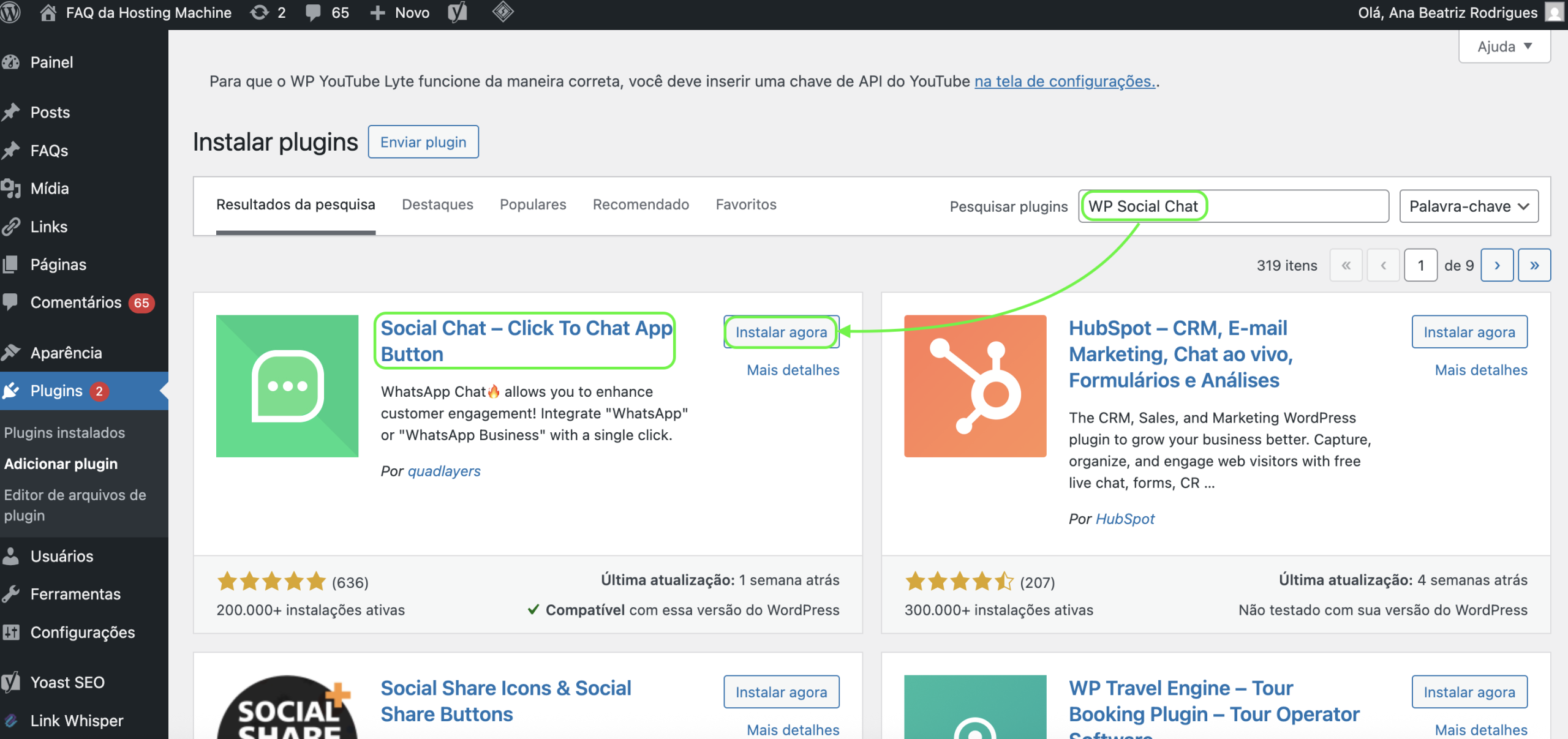This screenshot has height=739, width=1568.
Task: Switch to the Favoritos tab
Action: 746,204
